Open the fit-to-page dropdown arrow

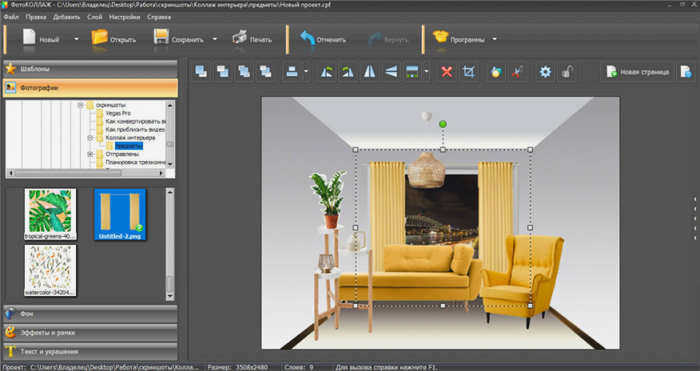426,71
